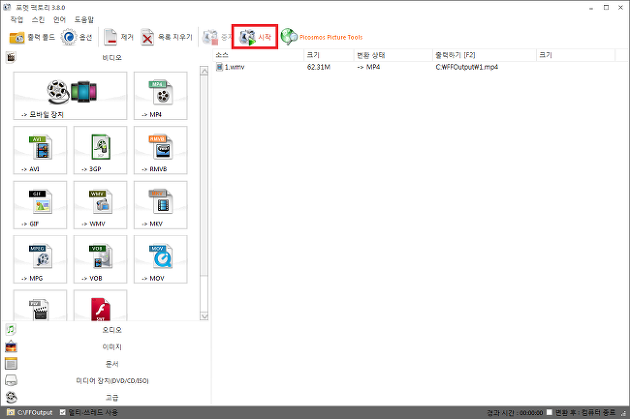Open the 출력 폴더 output folder
The width and height of the screenshot is (630, 419).
(32, 37)
